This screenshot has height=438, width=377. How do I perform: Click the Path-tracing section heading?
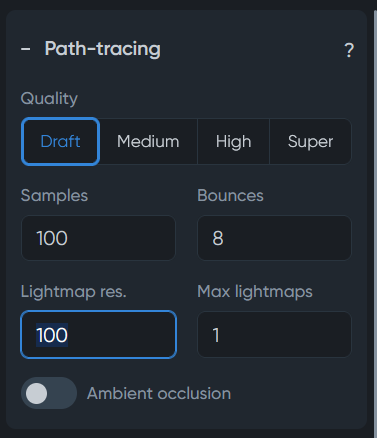coord(103,49)
